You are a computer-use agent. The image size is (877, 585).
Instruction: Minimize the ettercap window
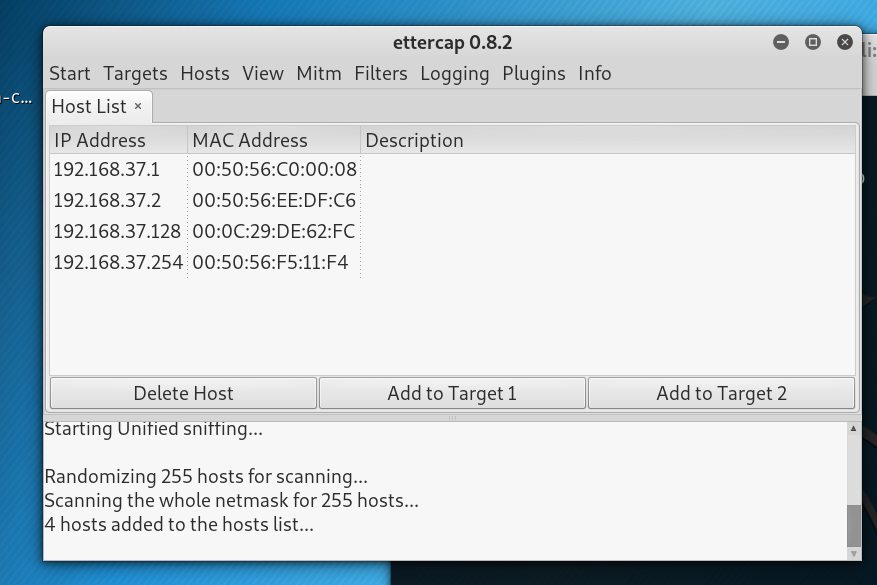point(781,42)
